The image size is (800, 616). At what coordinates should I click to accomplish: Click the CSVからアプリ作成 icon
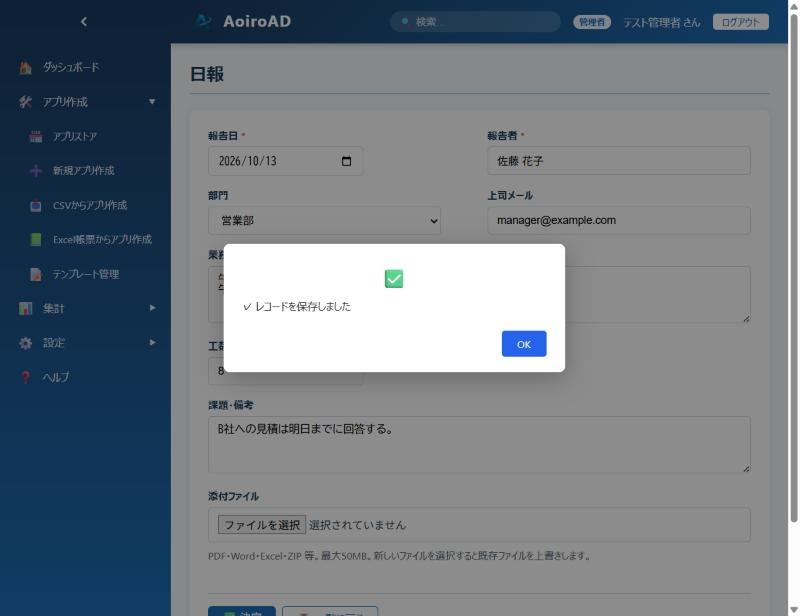[36, 205]
